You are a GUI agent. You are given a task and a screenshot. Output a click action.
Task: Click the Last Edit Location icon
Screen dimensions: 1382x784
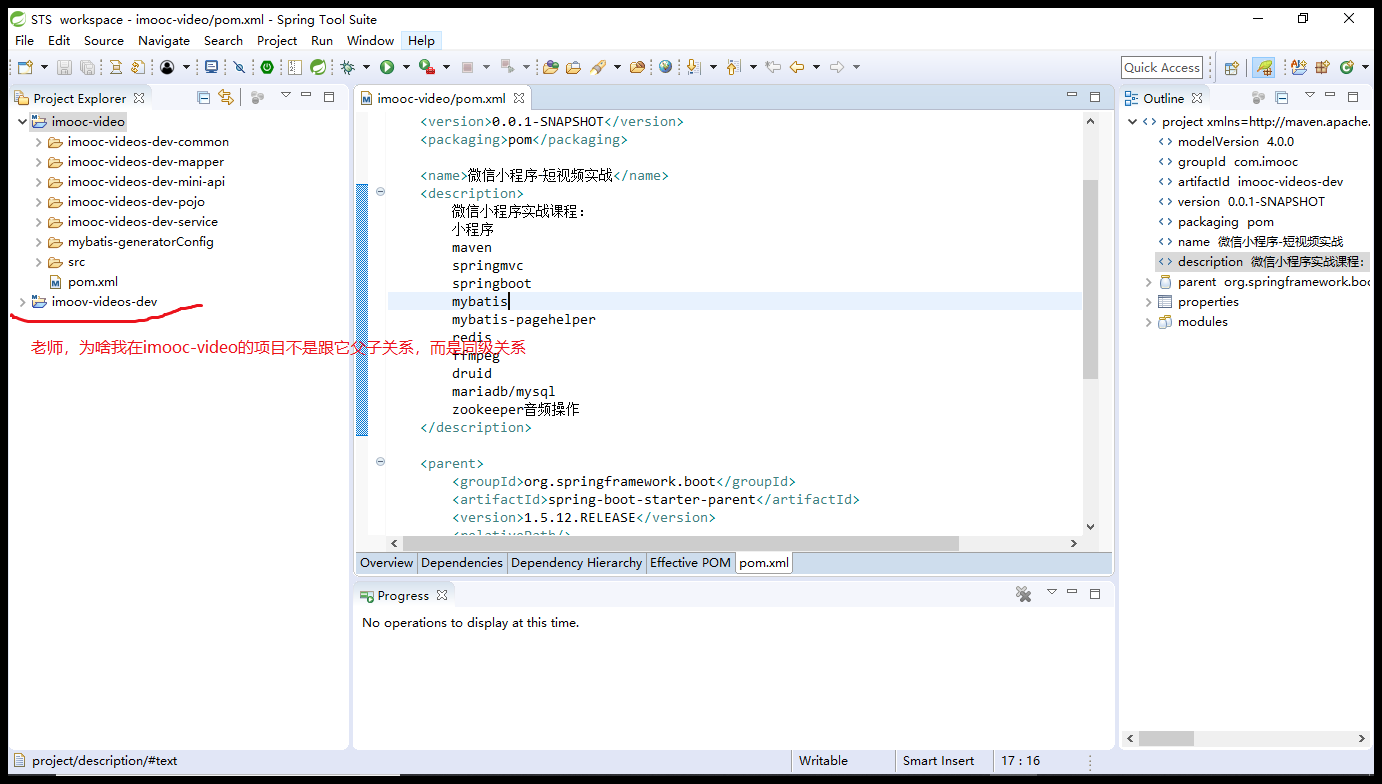(x=772, y=67)
